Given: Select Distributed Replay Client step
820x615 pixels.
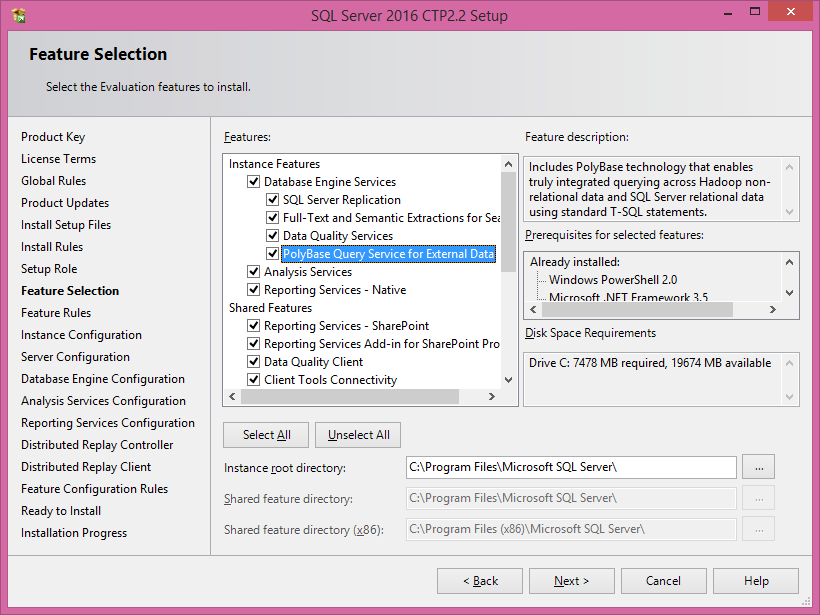Looking at the screenshot, I should click(x=86, y=466).
